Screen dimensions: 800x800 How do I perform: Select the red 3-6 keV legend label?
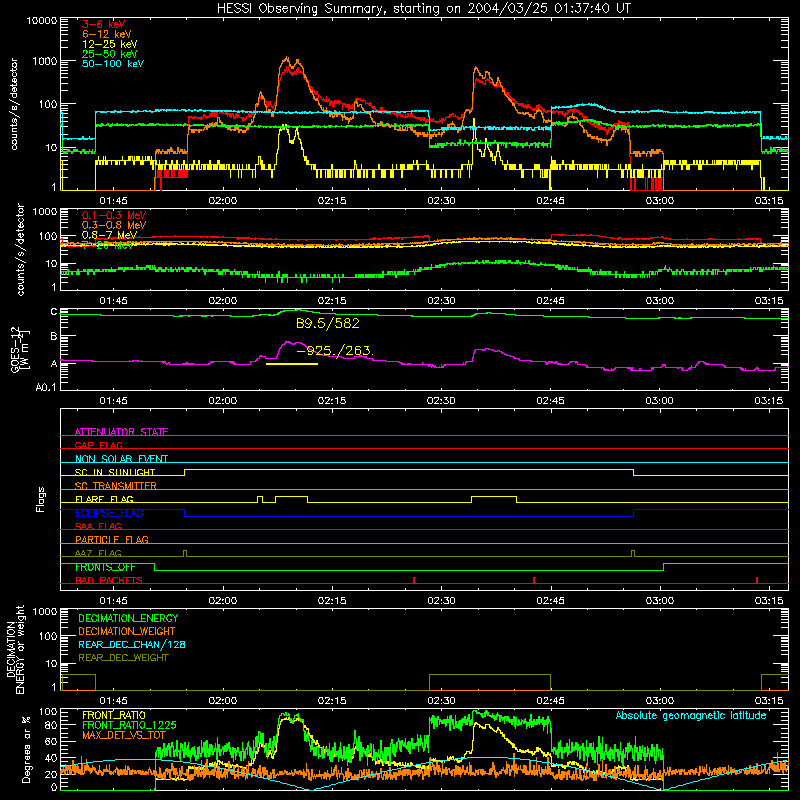(x=103, y=24)
